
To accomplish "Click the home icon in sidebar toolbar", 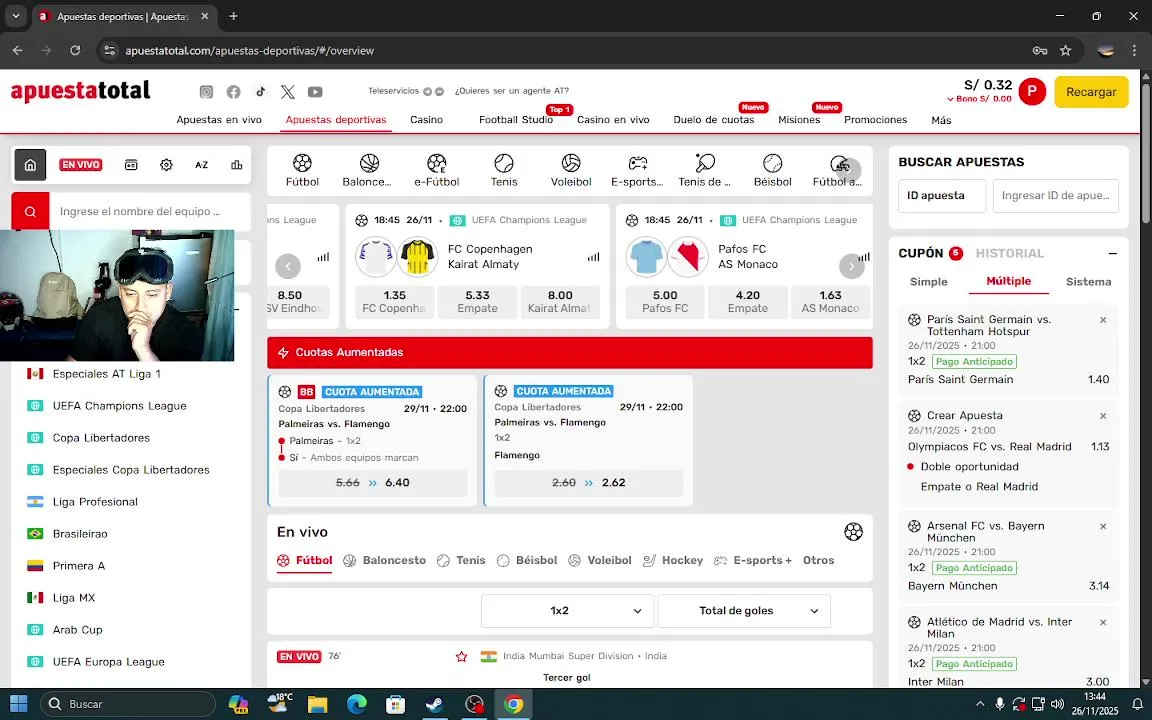I will 30,165.
